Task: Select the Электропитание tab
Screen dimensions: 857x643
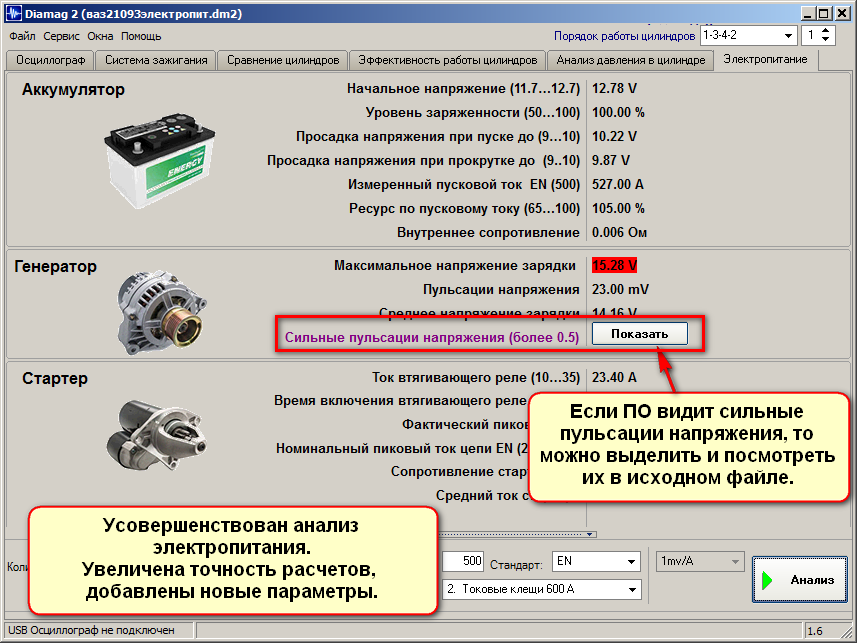Action: [765, 59]
